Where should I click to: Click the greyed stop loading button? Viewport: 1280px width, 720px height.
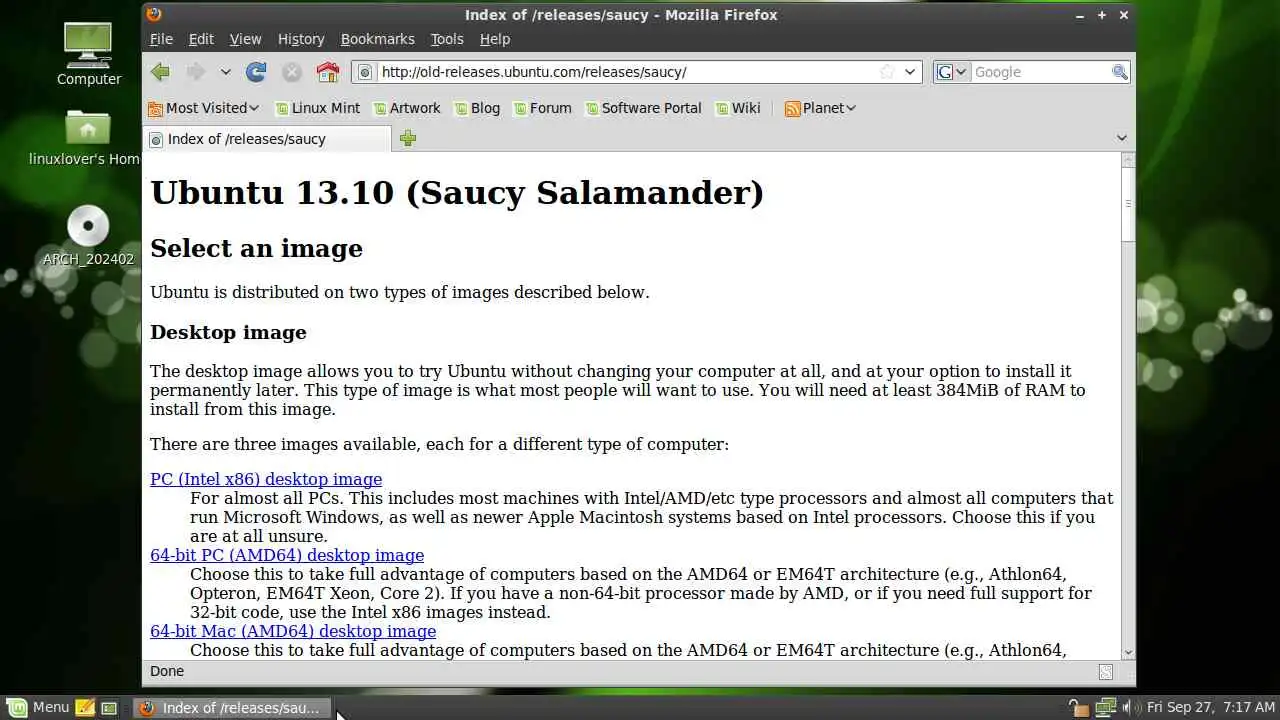coord(292,72)
